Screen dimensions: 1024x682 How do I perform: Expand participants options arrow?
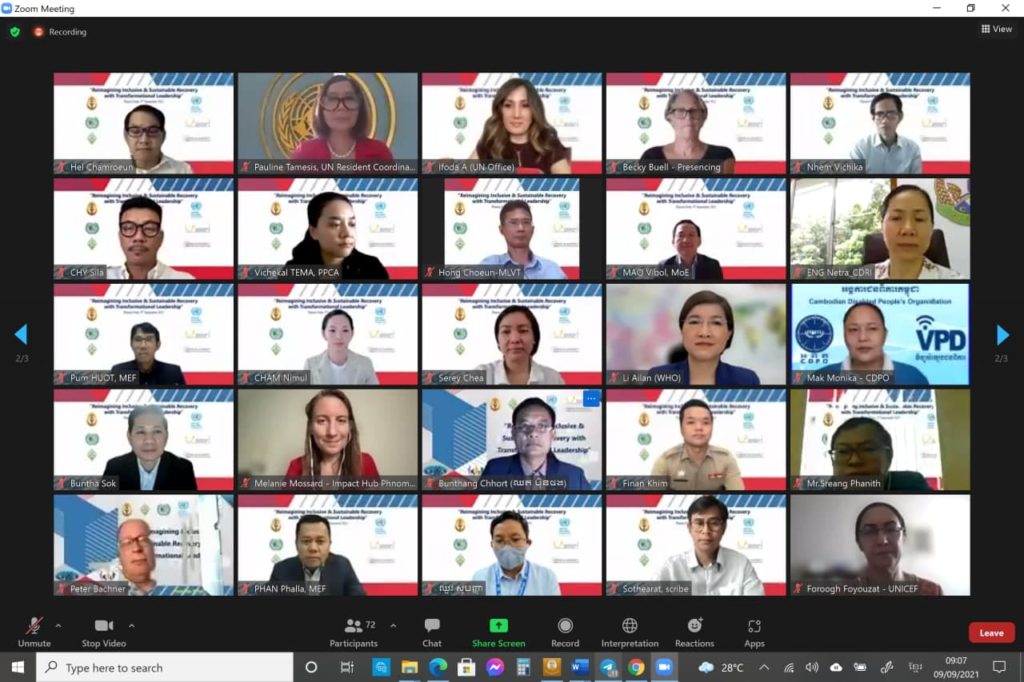pyautogui.click(x=393, y=626)
